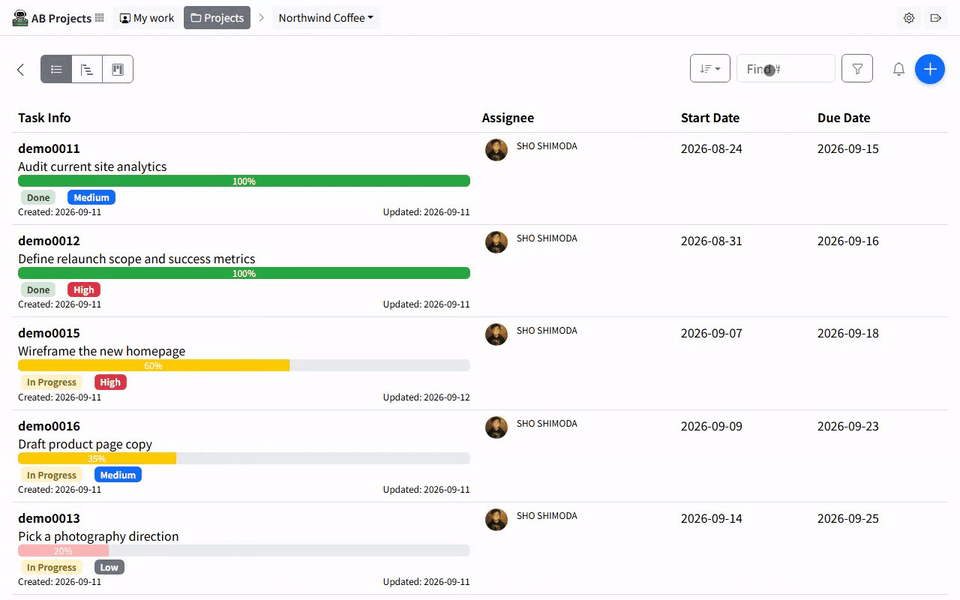The width and height of the screenshot is (960, 600).
Task: Click start date 2026-09-09
Action: tap(711, 427)
